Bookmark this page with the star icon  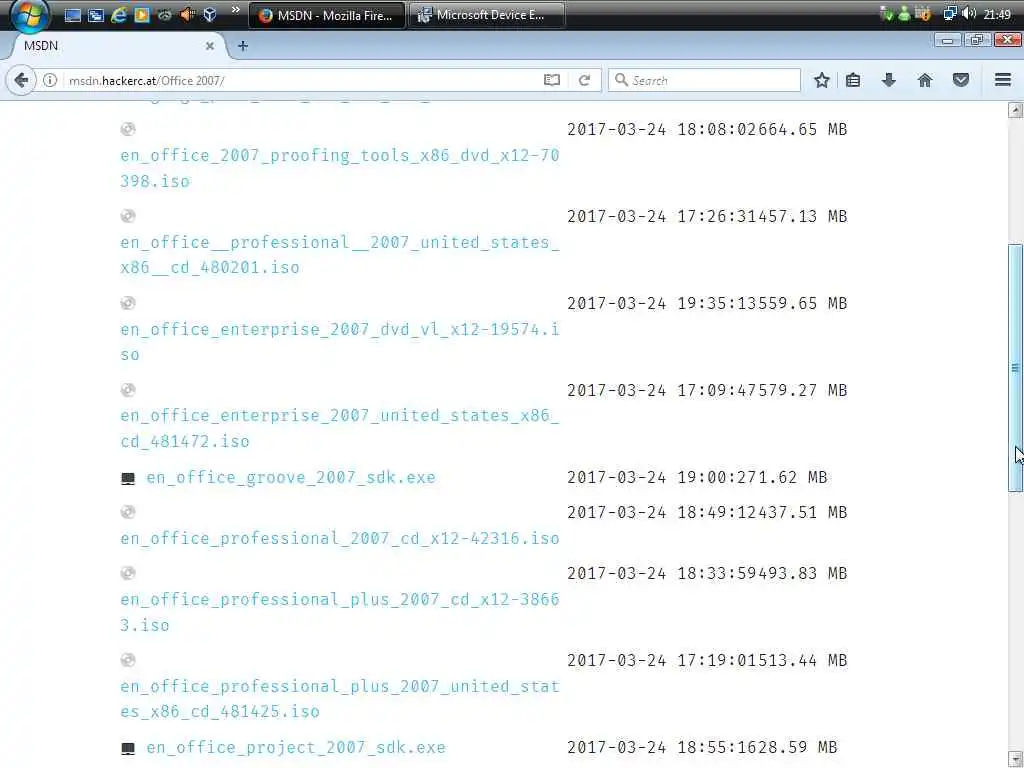pos(822,80)
